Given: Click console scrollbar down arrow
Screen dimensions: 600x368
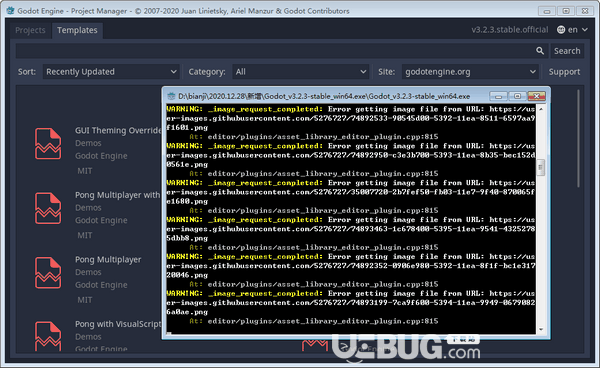Looking at the screenshot, I should click(541, 329).
